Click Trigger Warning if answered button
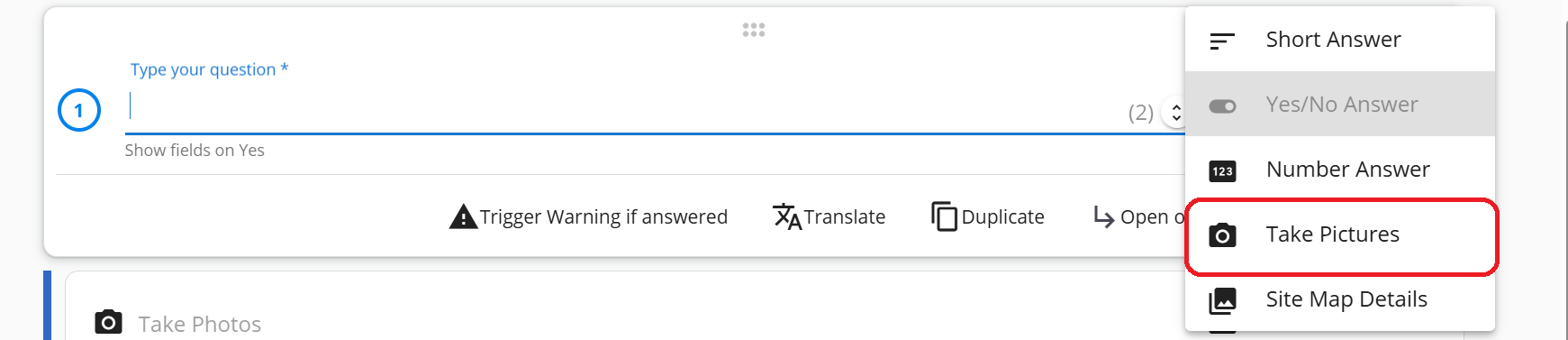1568x340 pixels. [588, 217]
